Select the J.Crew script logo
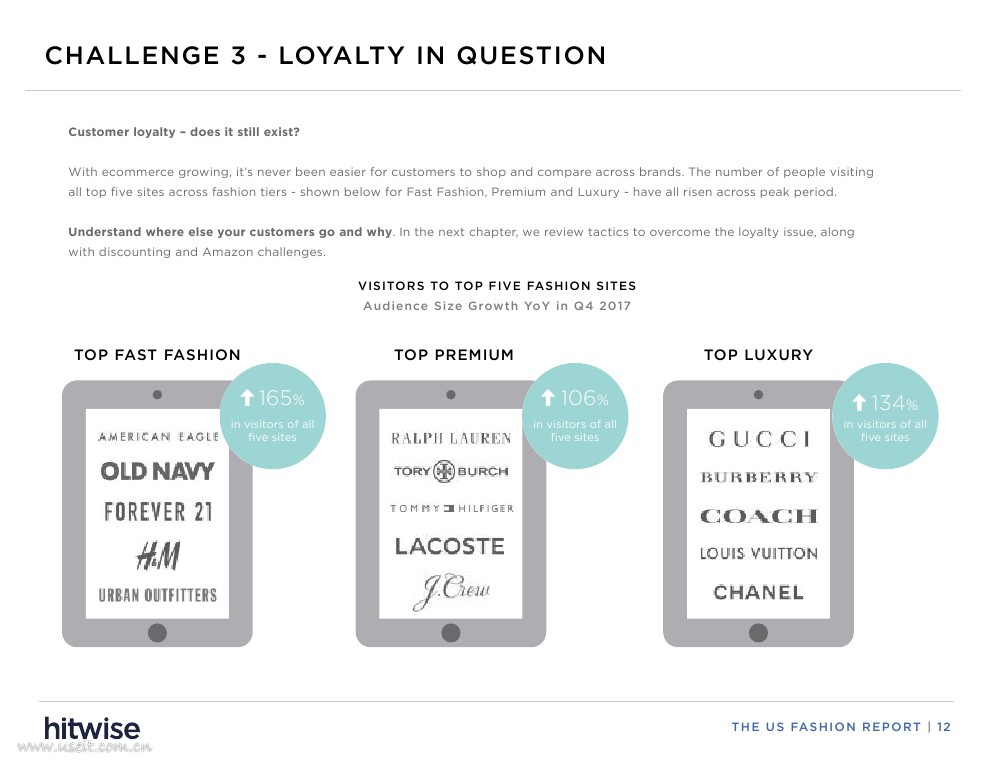 coord(451,592)
